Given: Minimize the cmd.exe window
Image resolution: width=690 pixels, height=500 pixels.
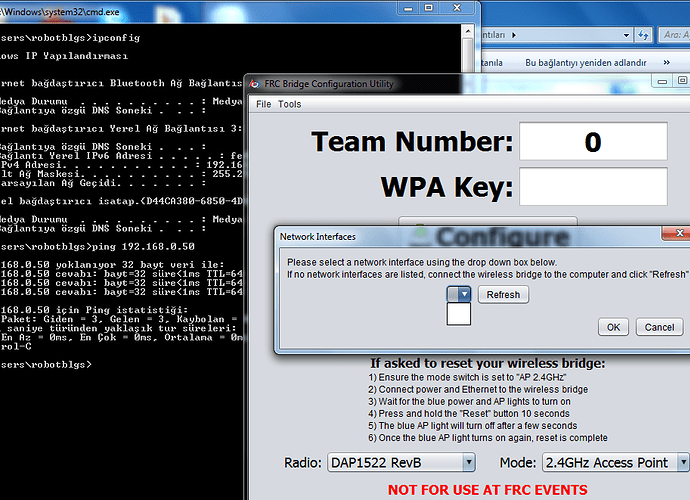Looking at the screenshot, I should [408, 8].
